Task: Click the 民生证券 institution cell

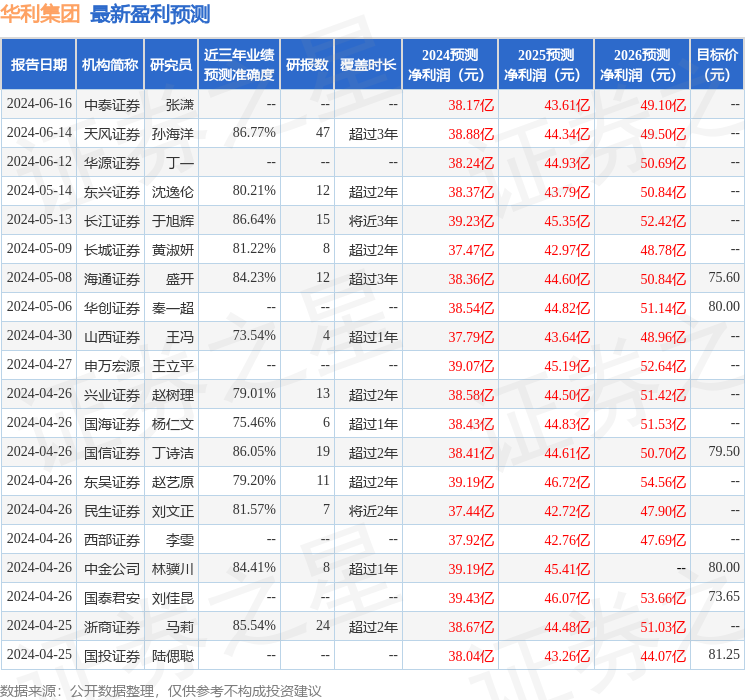Action: (112, 511)
